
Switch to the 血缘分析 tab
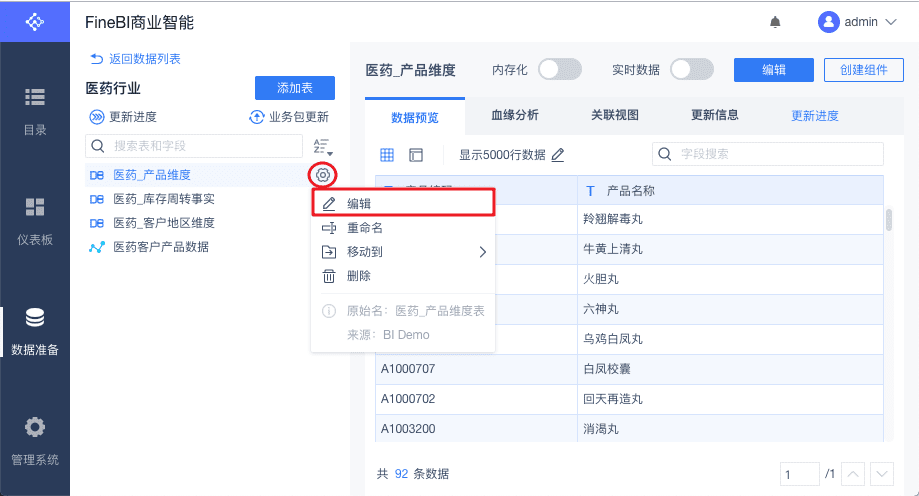point(515,116)
